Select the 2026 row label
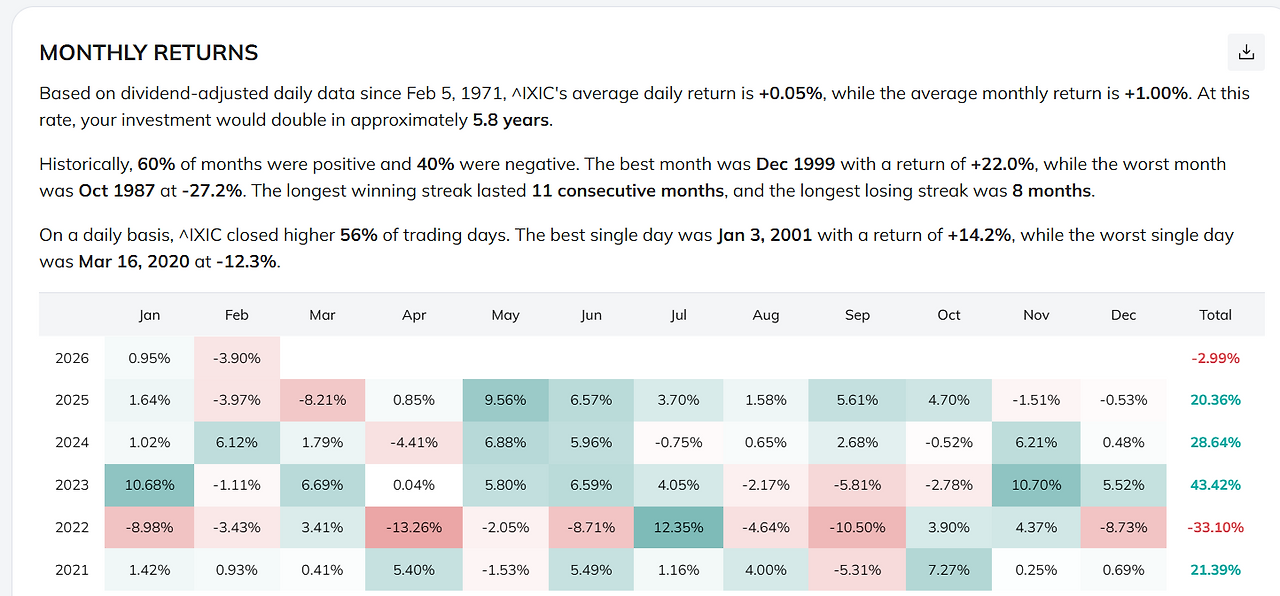The image size is (1280, 596). click(72, 358)
